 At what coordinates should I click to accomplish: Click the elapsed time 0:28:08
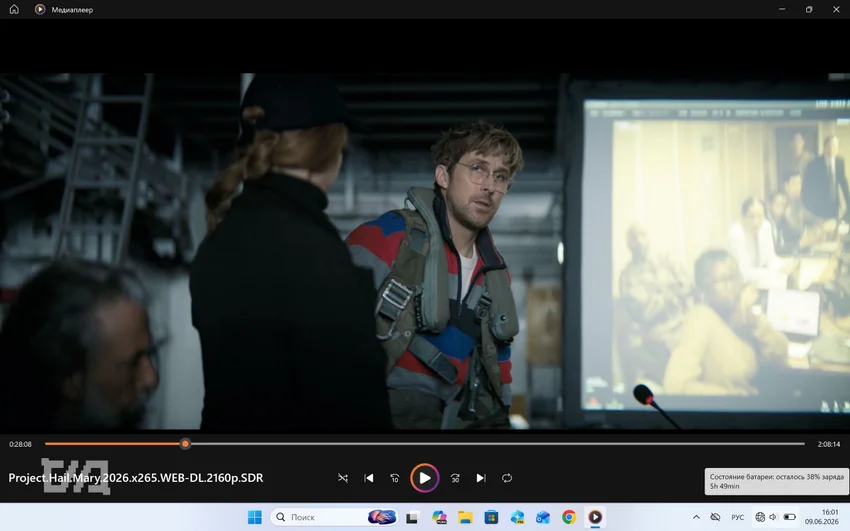coord(20,444)
